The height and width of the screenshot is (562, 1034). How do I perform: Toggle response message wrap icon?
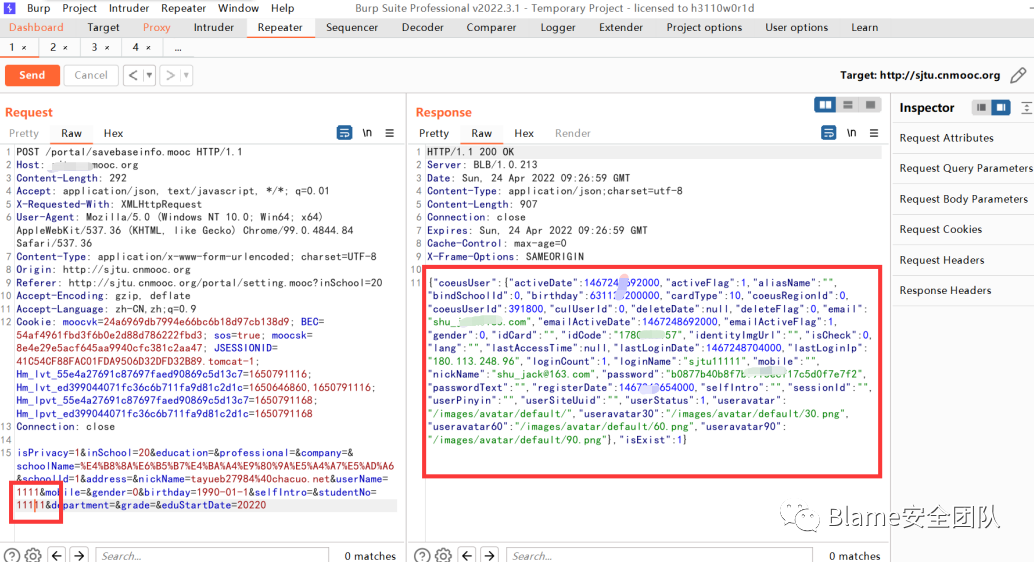click(828, 133)
